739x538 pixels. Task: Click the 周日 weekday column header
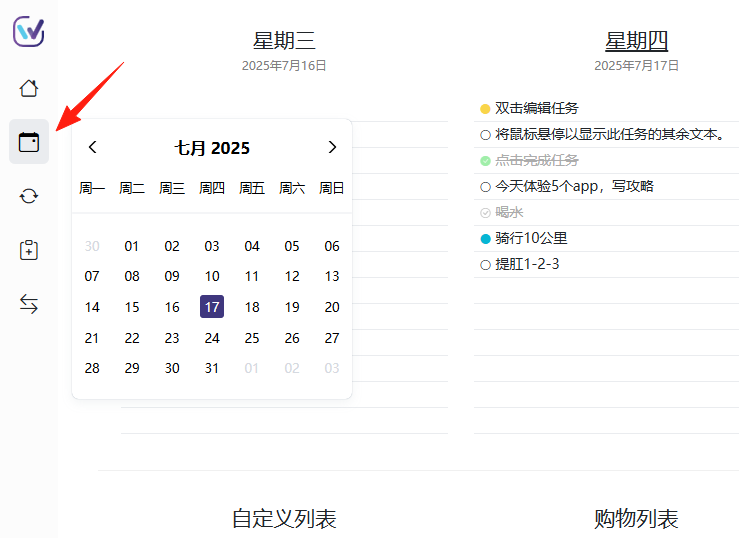click(332, 188)
